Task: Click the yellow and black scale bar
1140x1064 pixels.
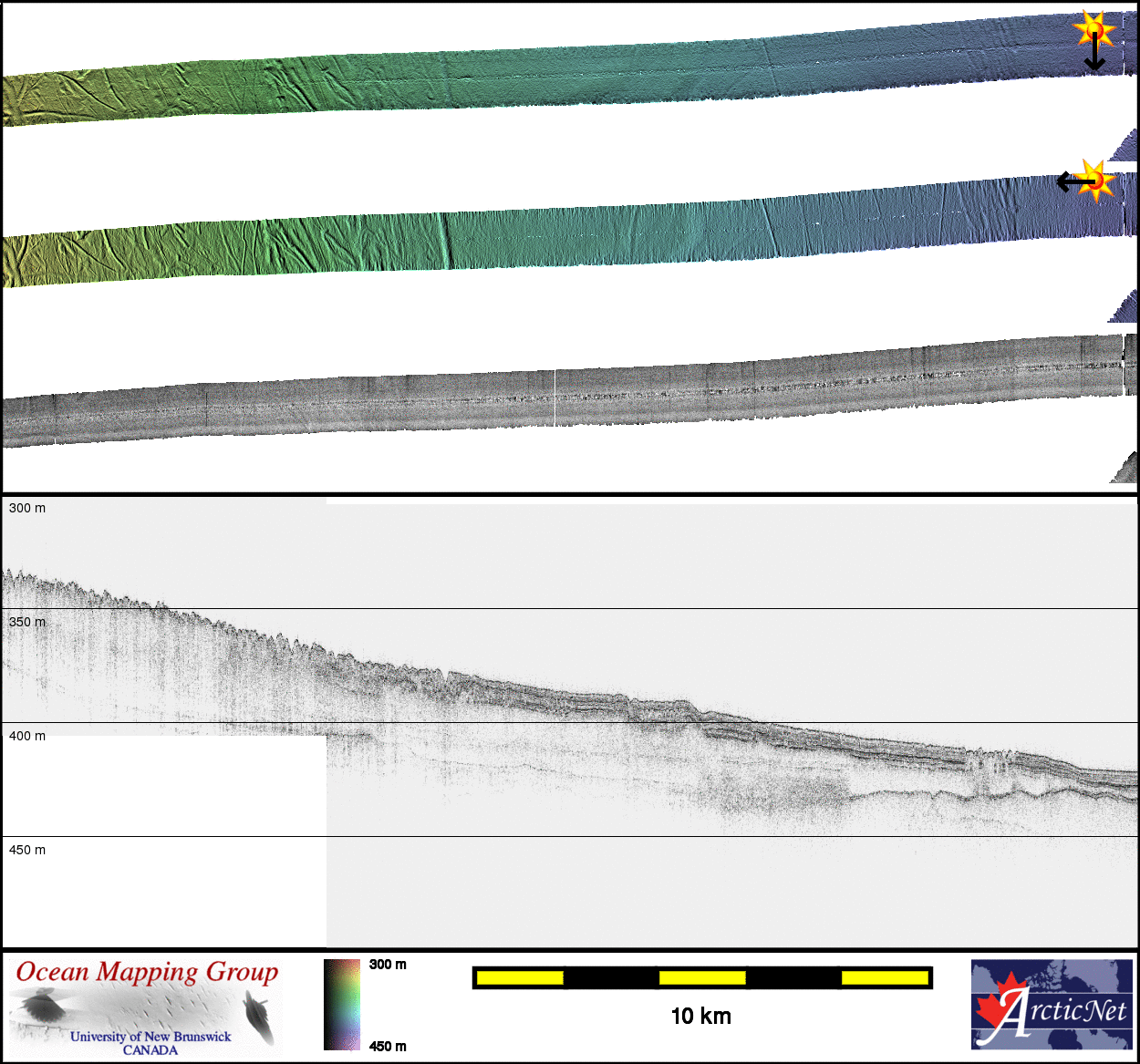Action: point(702,978)
